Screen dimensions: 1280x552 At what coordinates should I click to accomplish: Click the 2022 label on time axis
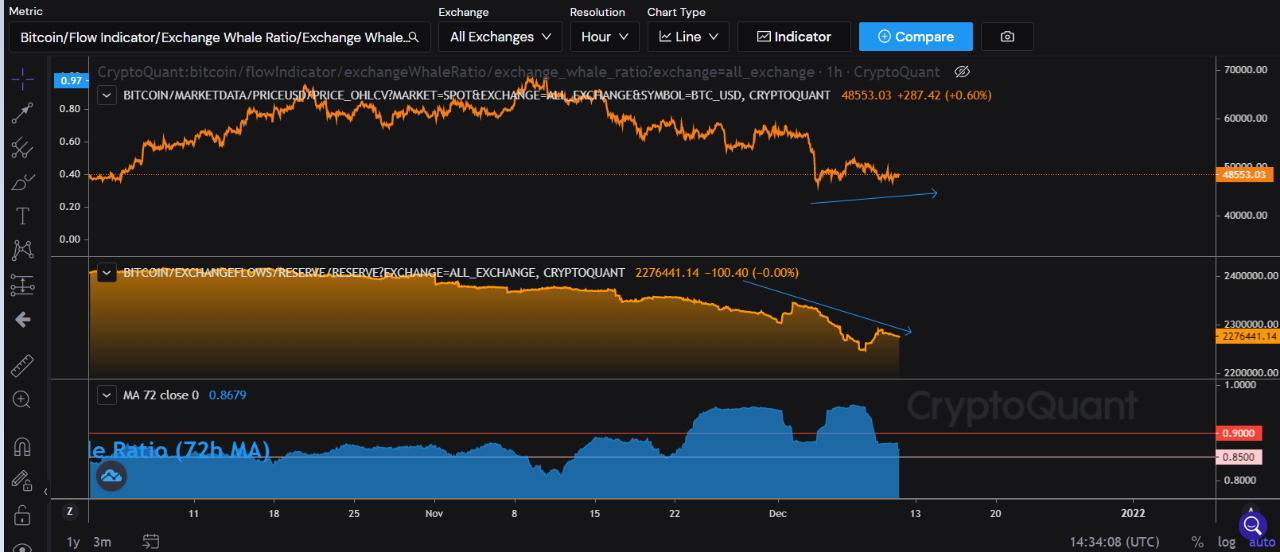[x=1134, y=512]
